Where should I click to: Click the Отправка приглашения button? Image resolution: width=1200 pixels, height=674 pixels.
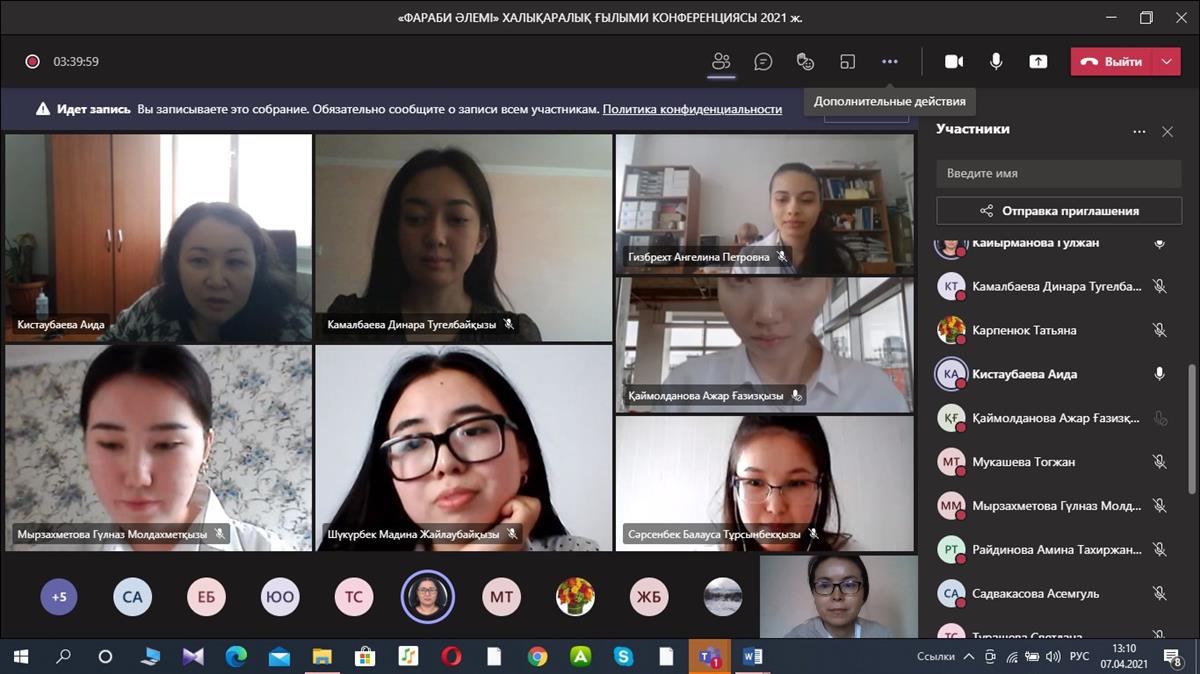[1058, 211]
